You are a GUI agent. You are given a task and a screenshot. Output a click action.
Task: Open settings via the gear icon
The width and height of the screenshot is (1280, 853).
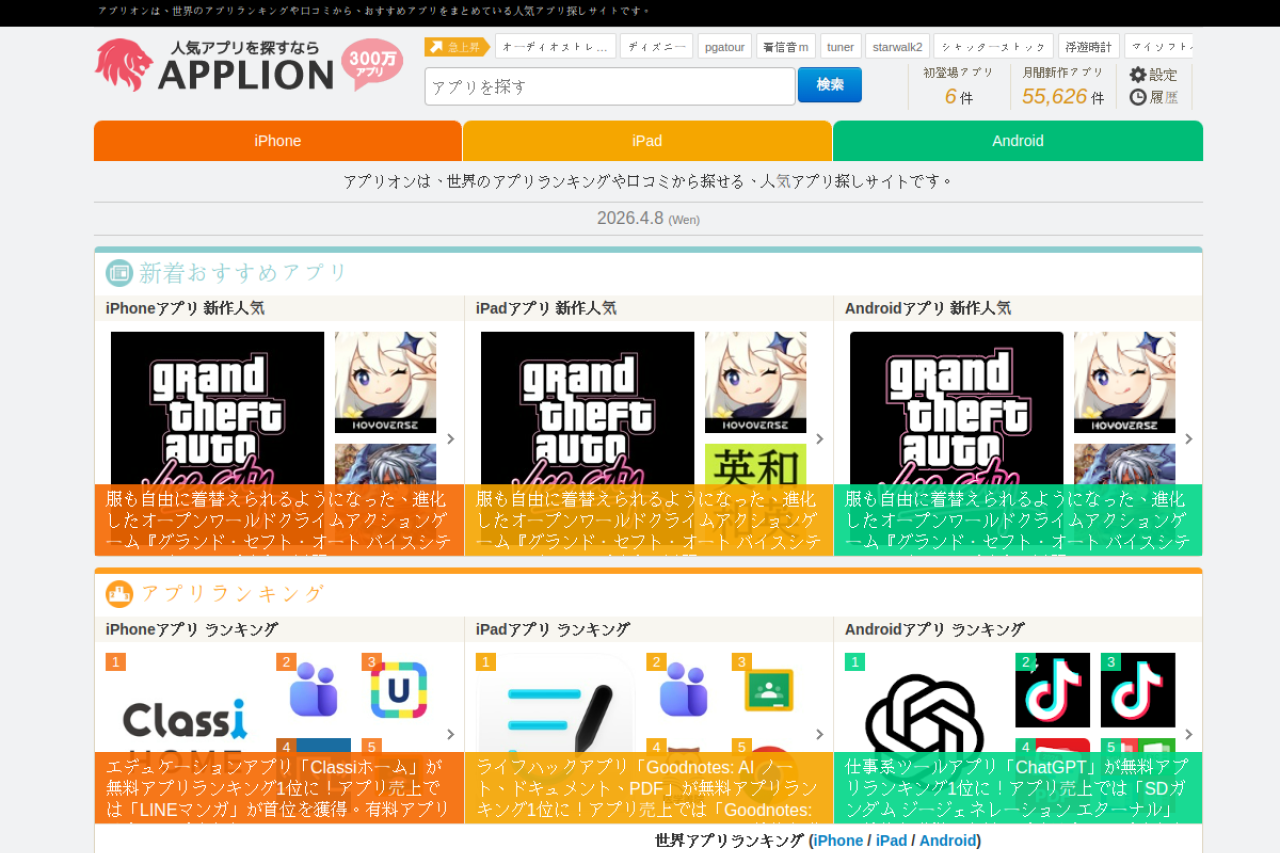pos(1138,74)
